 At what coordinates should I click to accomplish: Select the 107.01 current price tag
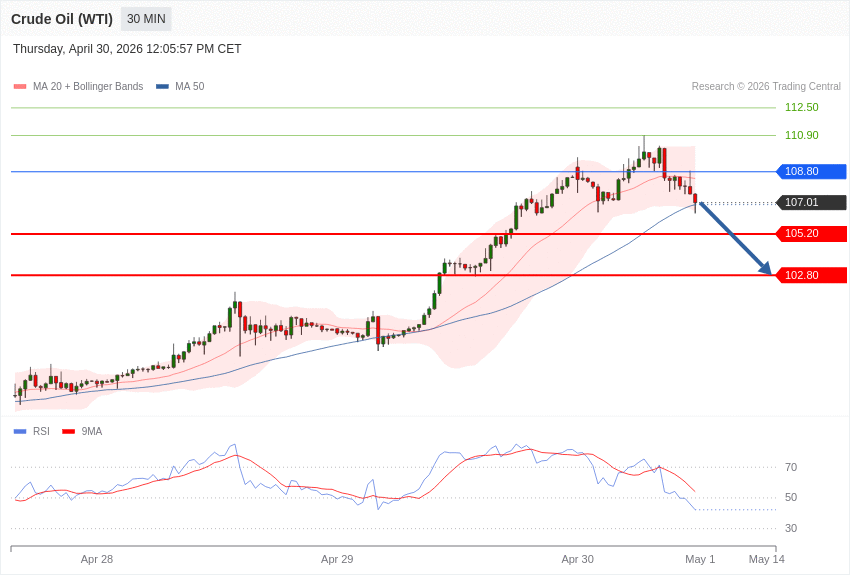(x=811, y=203)
